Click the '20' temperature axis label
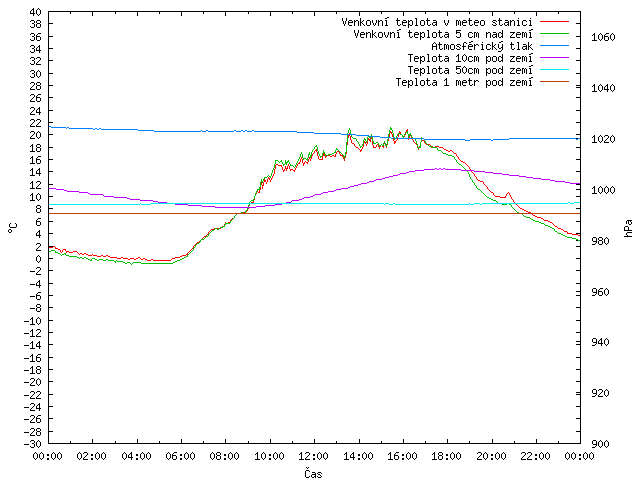The width and height of the screenshot is (640, 480). click(x=36, y=136)
